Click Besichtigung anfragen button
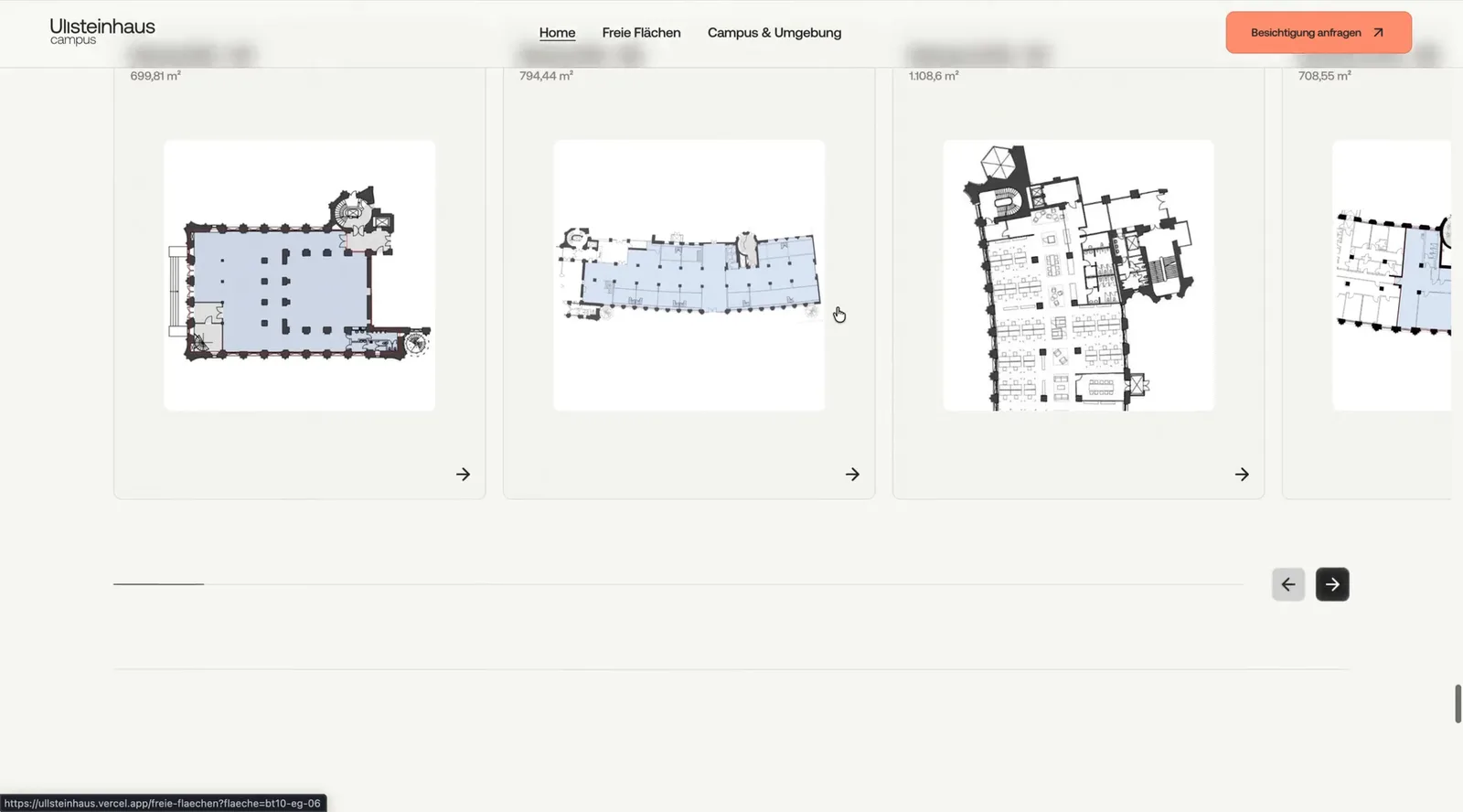The width and height of the screenshot is (1463, 812). (1319, 33)
